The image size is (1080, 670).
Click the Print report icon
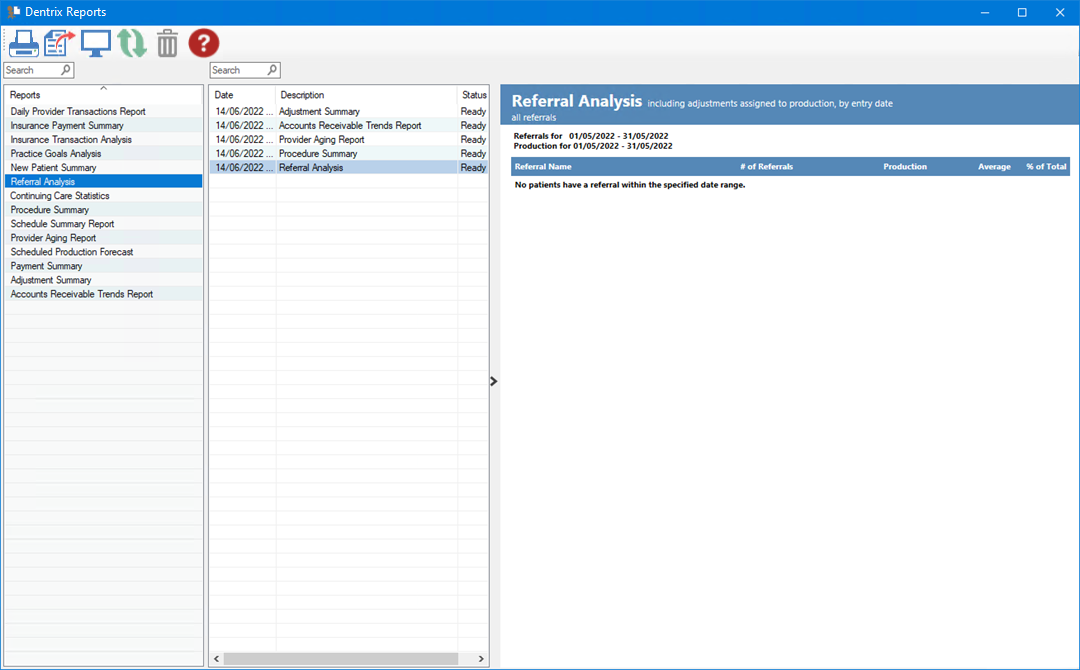[23, 43]
